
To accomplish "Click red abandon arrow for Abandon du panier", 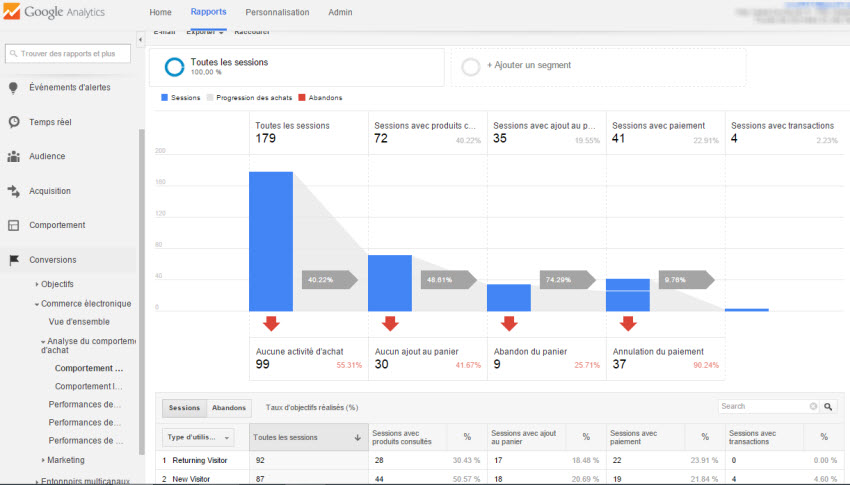I will pos(508,324).
